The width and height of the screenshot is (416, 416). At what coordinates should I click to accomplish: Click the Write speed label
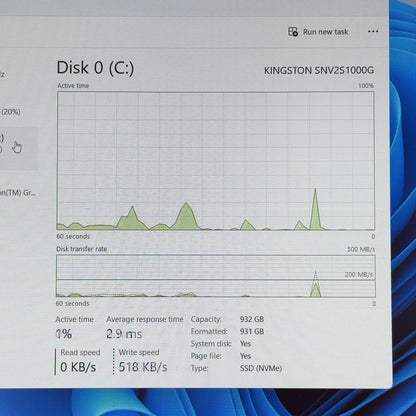pyautogui.click(x=139, y=352)
